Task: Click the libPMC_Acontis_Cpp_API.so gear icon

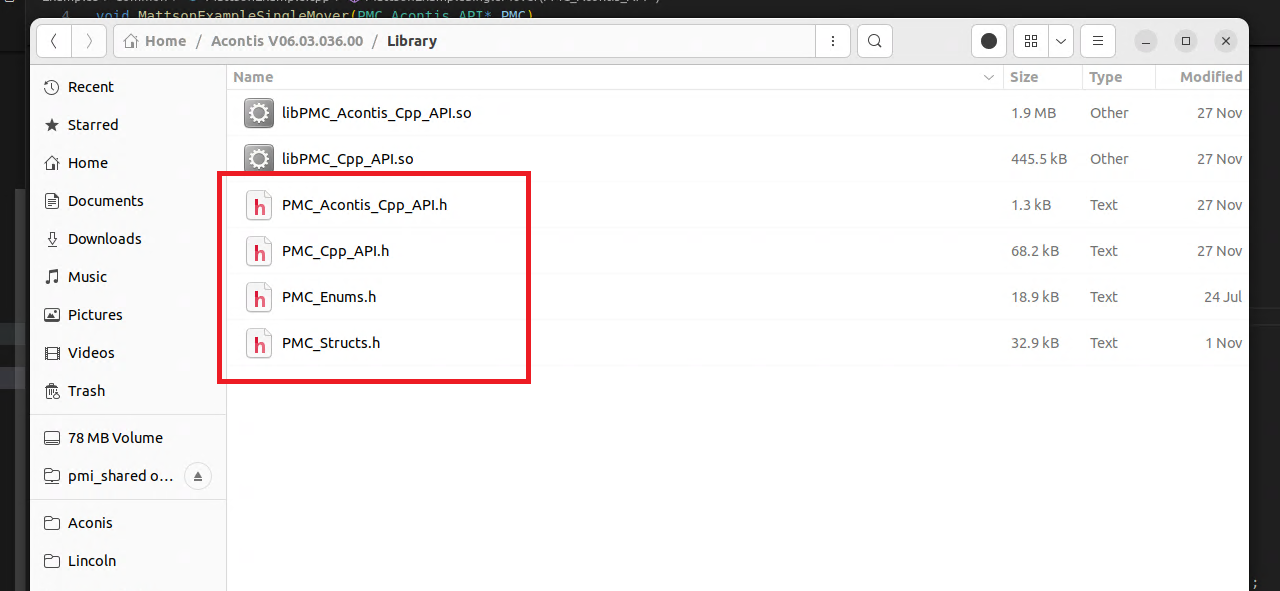Action: pos(259,113)
